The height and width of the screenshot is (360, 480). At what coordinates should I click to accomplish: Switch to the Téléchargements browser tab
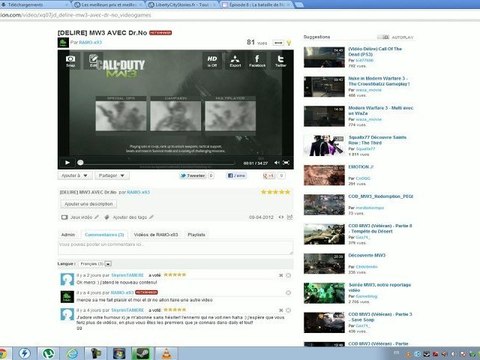35,5
